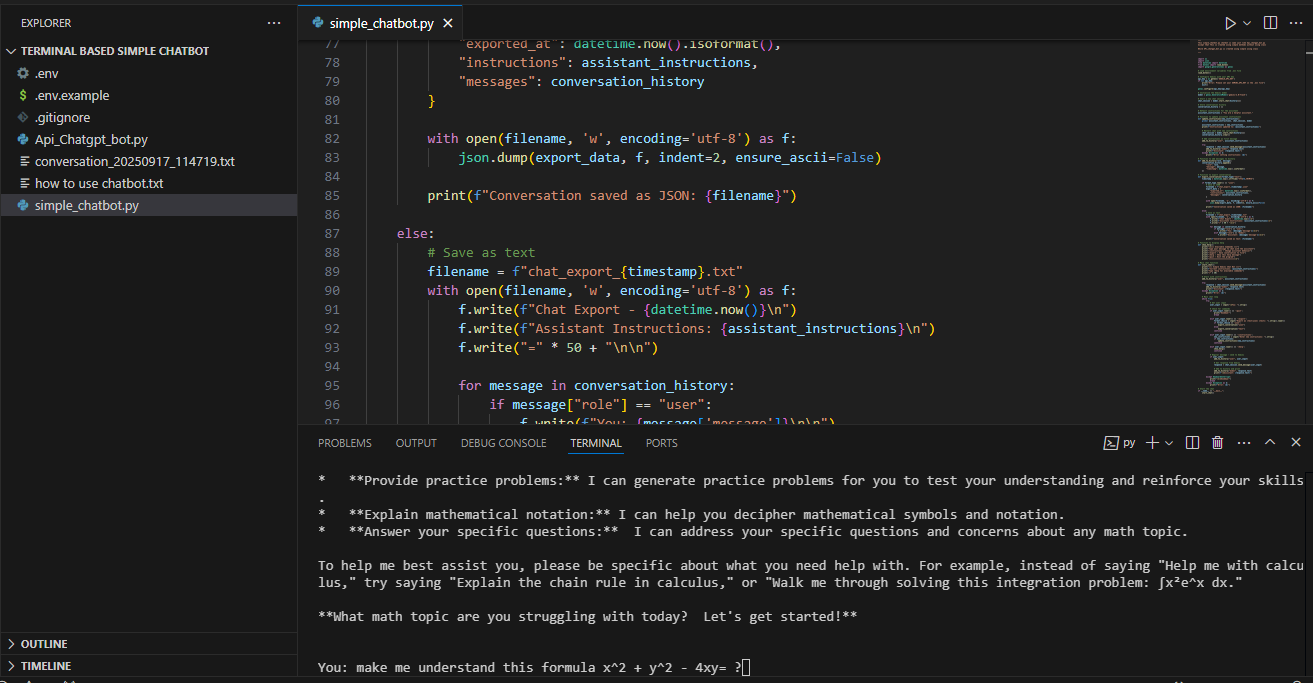Switch to the OUTPUT tab
The height and width of the screenshot is (683, 1313).
pyautogui.click(x=416, y=443)
